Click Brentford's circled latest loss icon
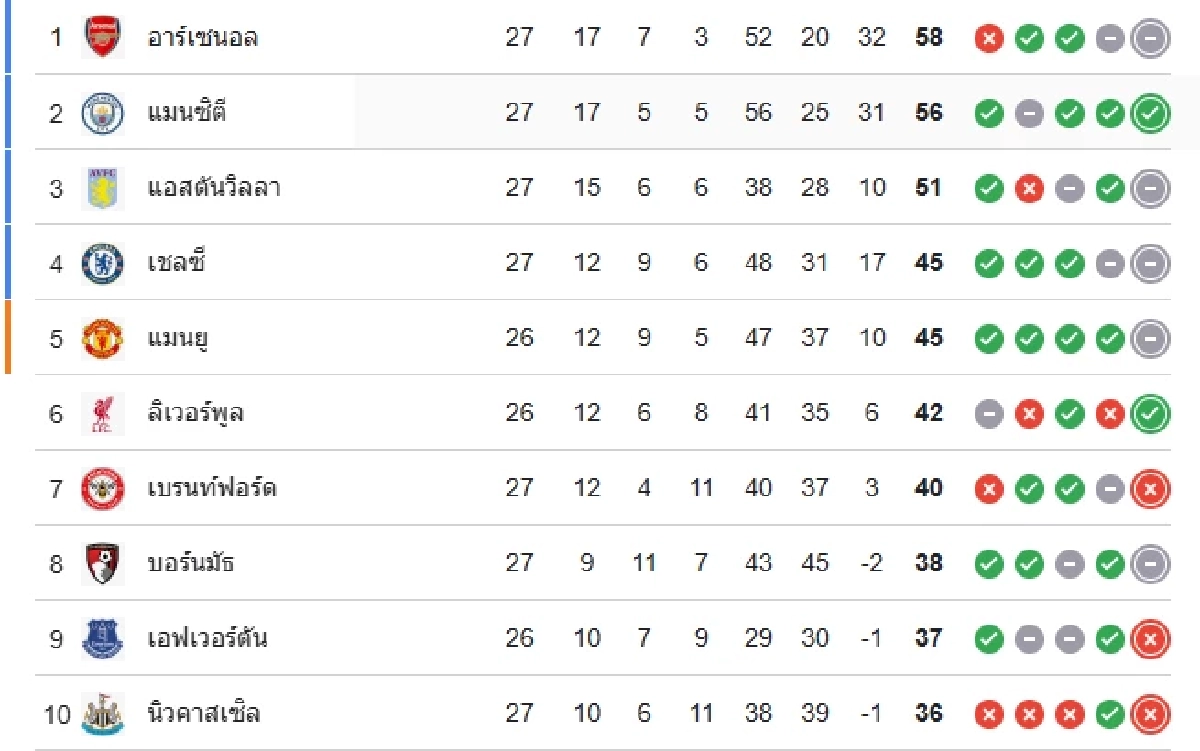1200x751 pixels. (1150, 489)
